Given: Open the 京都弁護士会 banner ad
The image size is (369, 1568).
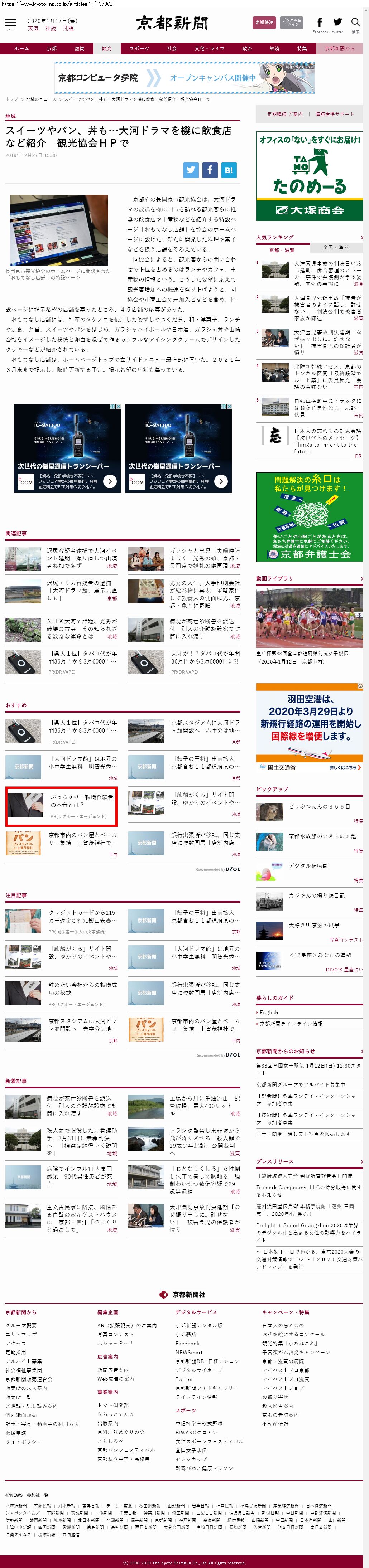Looking at the screenshot, I should [309, 518].
